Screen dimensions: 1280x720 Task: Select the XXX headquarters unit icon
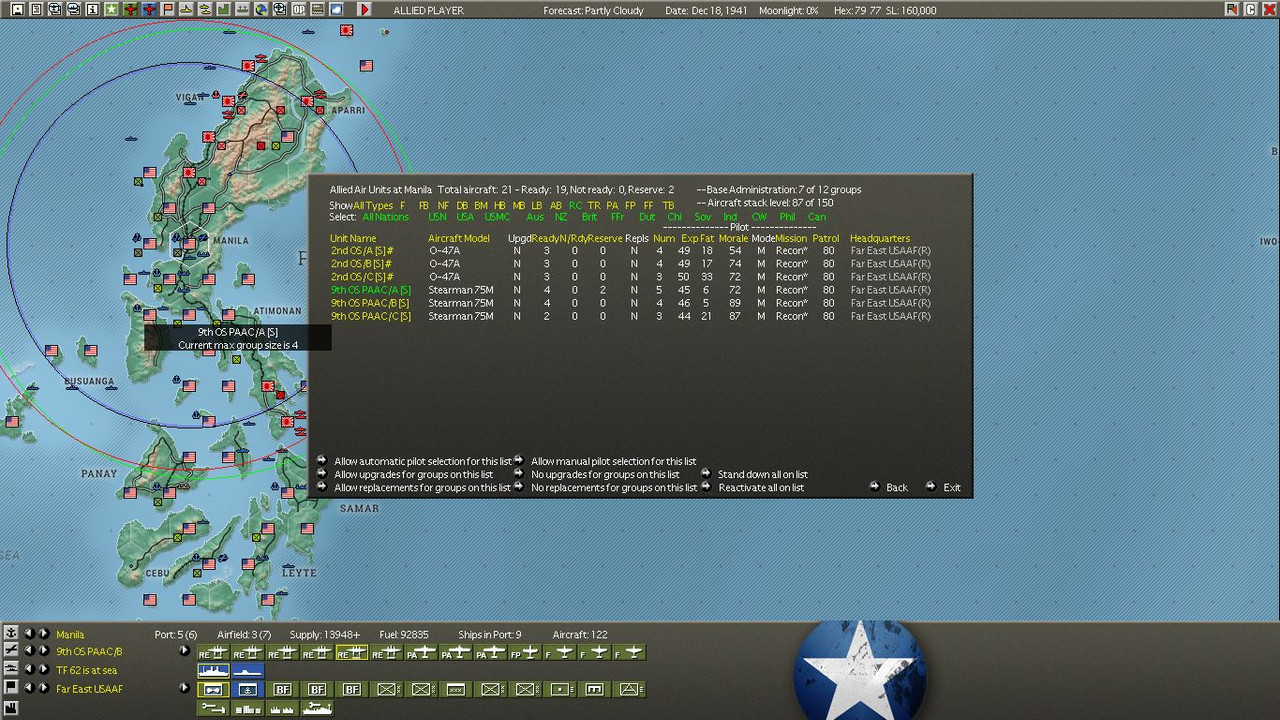456,689
